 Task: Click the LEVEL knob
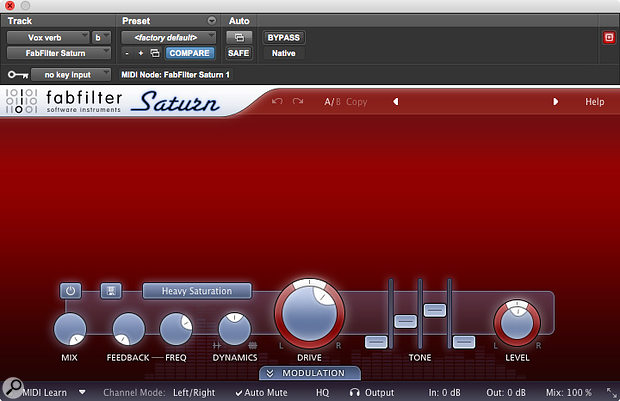(x=517, y=323)
